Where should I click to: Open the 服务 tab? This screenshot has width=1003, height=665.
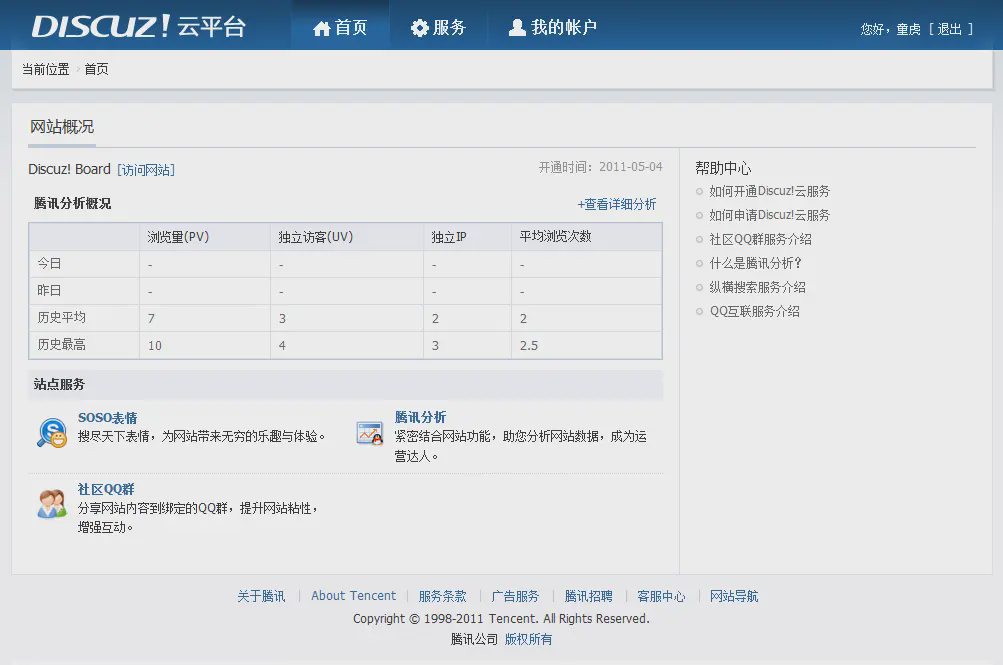(x=438, y=28)
